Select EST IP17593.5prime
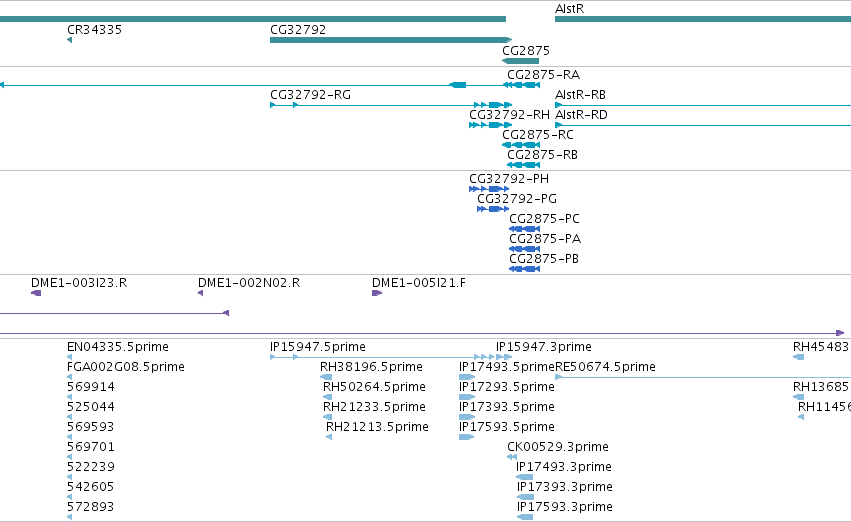Image resolution: width=851 pixels, height=522 pixels. (x=466, y=437)
